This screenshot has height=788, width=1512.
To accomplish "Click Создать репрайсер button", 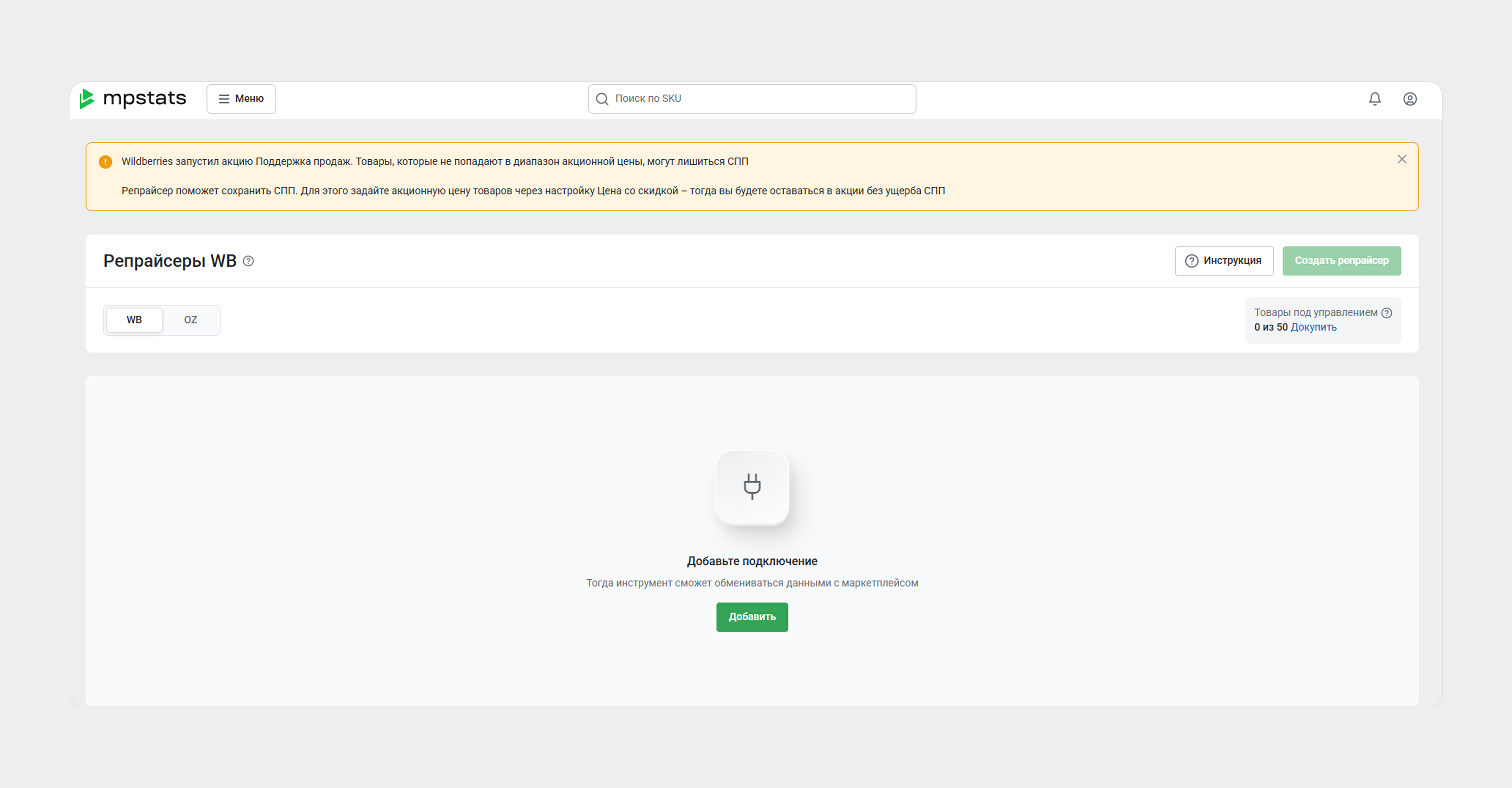I will (1341, 261).
